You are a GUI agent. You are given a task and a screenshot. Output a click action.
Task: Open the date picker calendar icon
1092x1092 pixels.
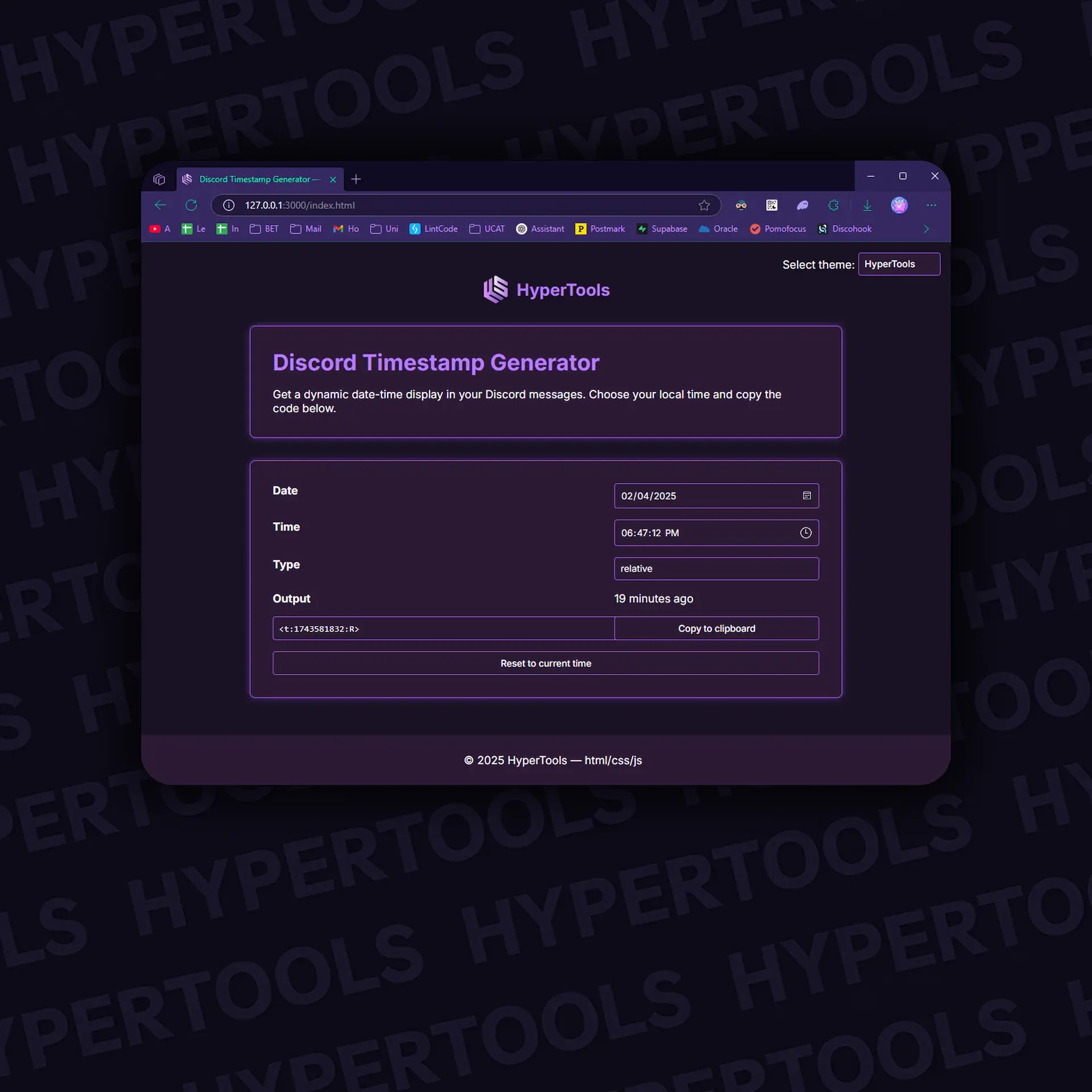[x=807, y=495]
